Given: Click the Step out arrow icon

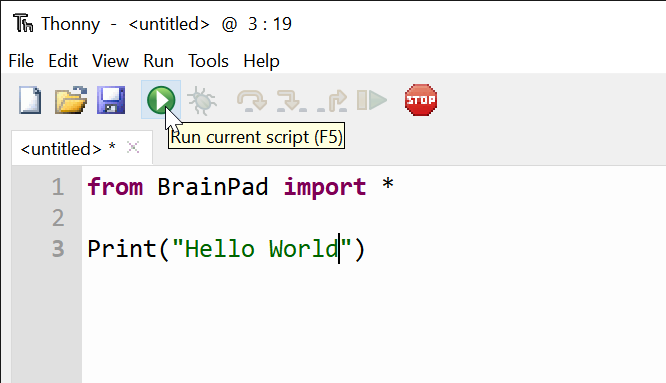Looking at the screenshot, I should [332, 101].
